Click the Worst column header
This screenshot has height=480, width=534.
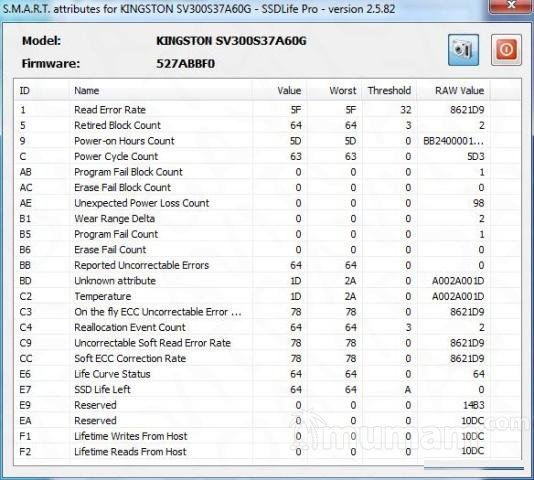334,91
